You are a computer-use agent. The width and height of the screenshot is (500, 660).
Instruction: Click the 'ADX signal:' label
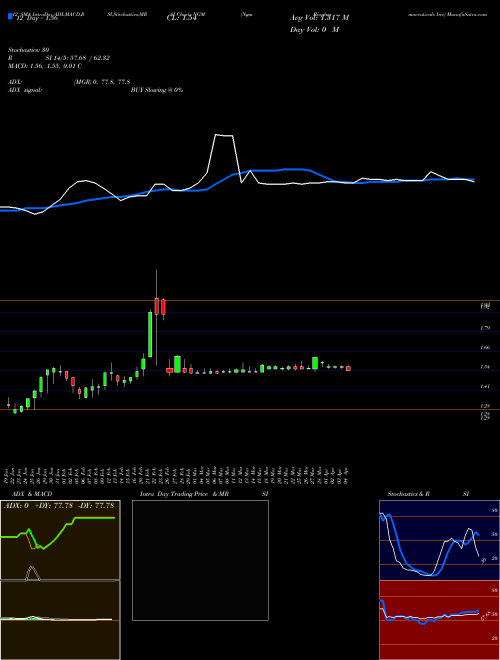(25, 90)
